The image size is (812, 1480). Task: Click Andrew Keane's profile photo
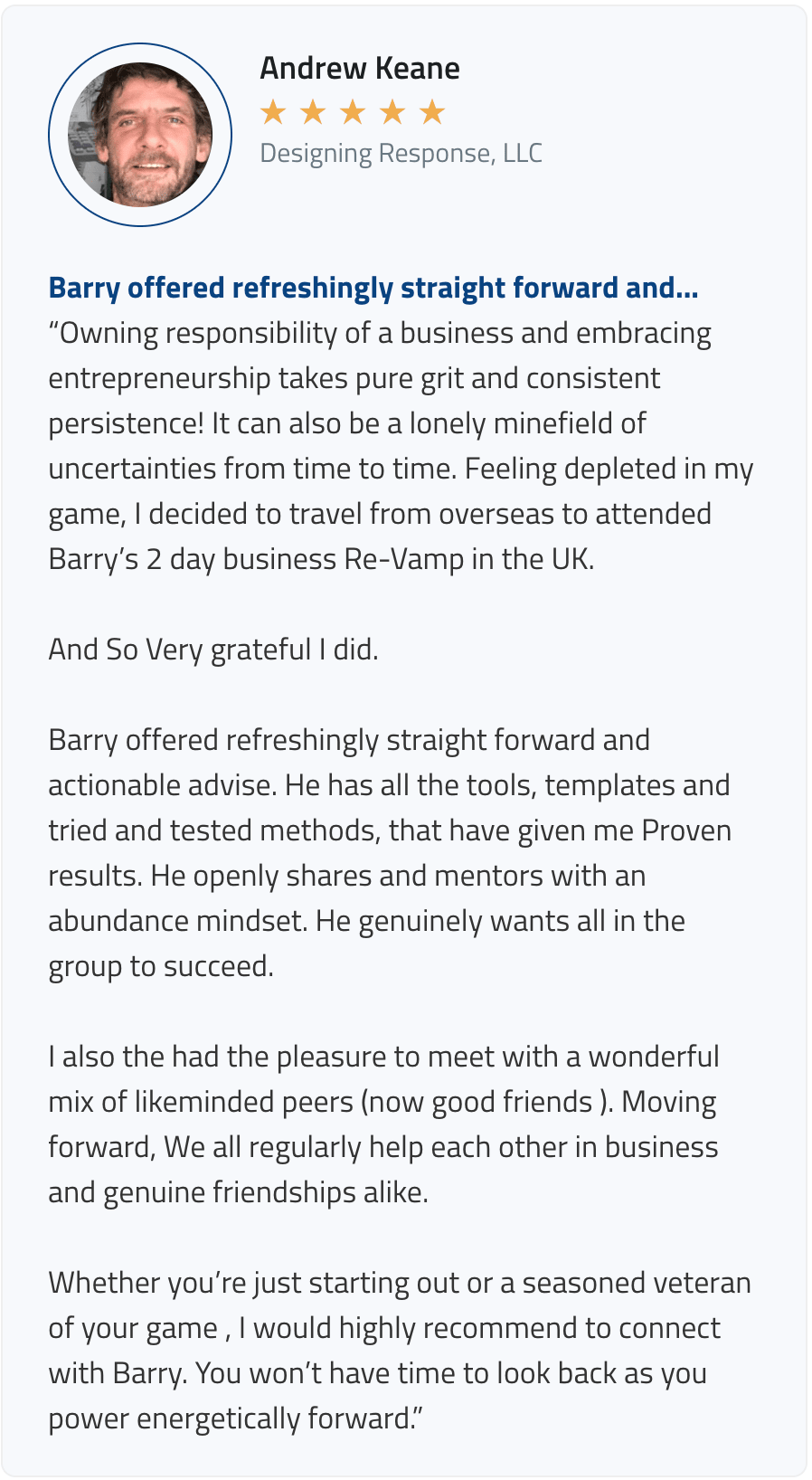click(x=140, y=135)
